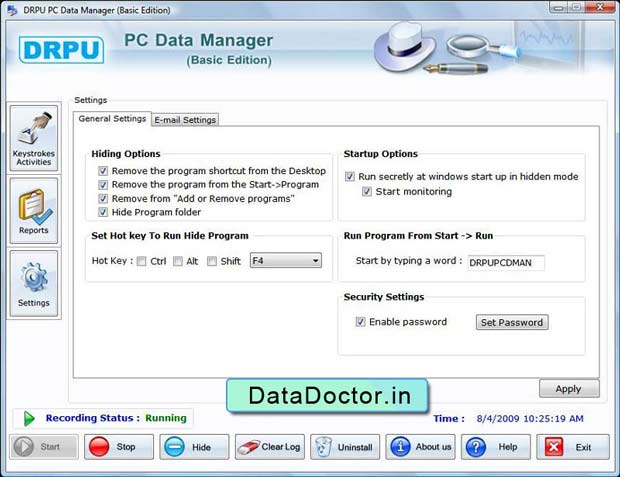The height and width of the screenshot is (477, 620).
Task: Exit the program with the Exit button
Action: 573,447
